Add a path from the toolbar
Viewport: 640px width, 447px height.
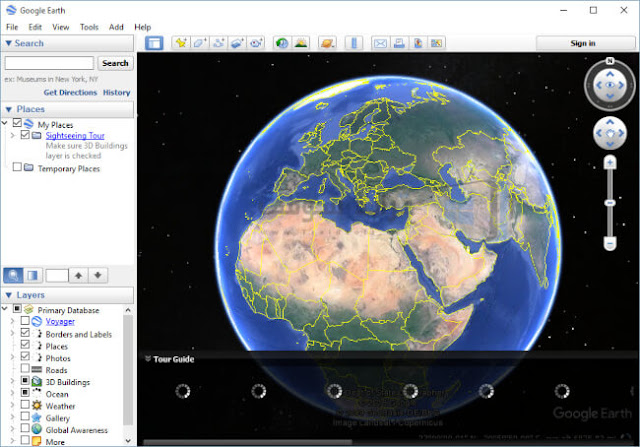pos(218,43)
